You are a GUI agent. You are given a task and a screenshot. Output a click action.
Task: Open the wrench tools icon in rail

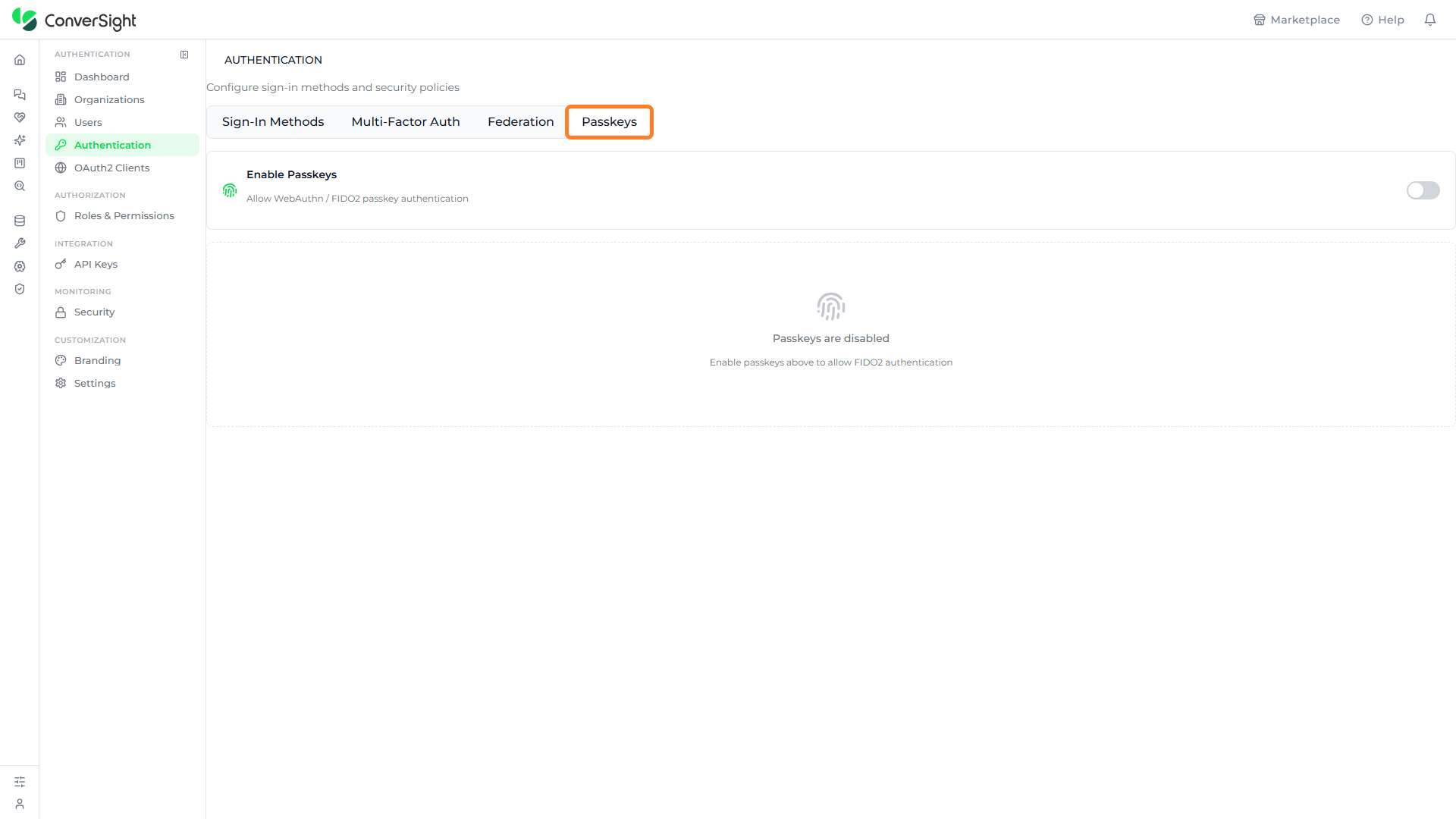tap(20, 243)
